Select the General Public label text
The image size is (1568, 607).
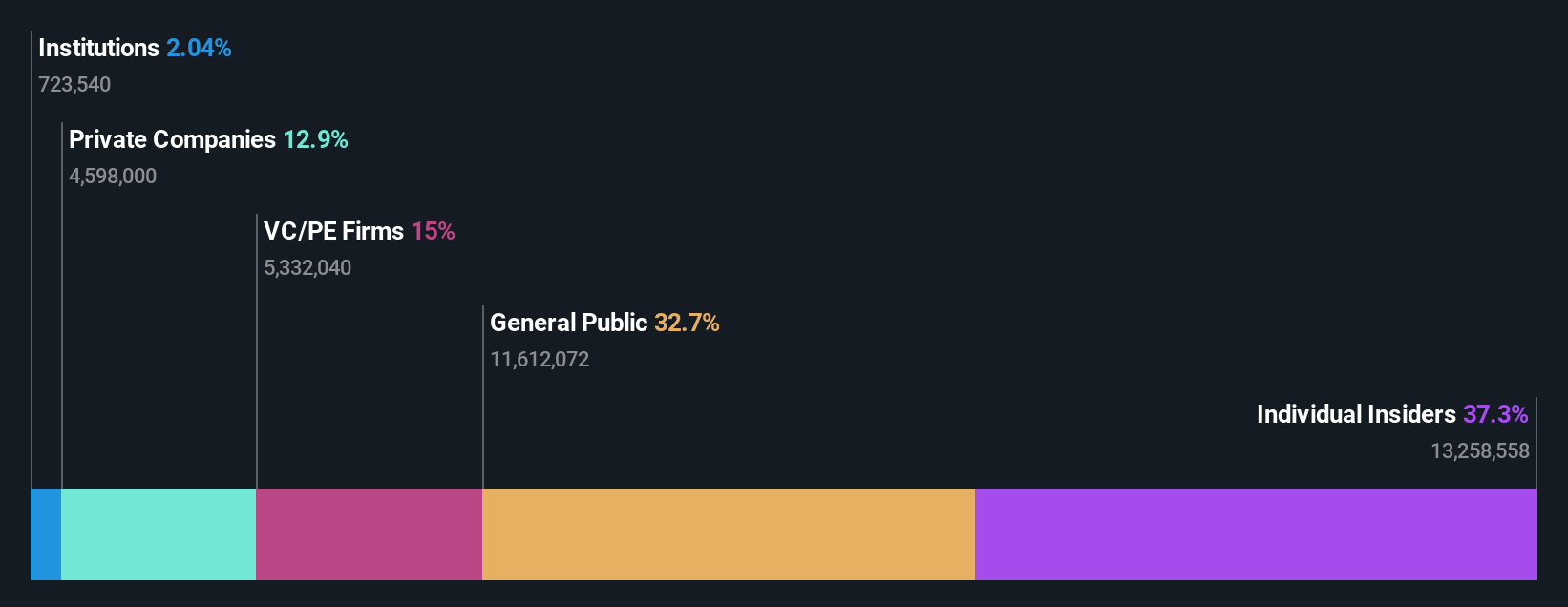568,323
